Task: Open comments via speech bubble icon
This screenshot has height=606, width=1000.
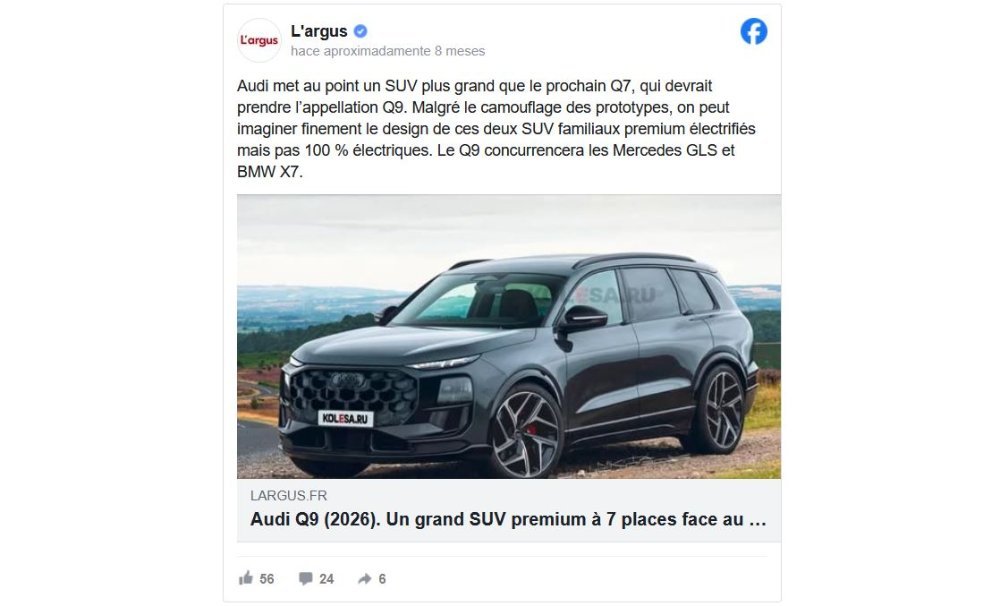Action: (305, 579)
